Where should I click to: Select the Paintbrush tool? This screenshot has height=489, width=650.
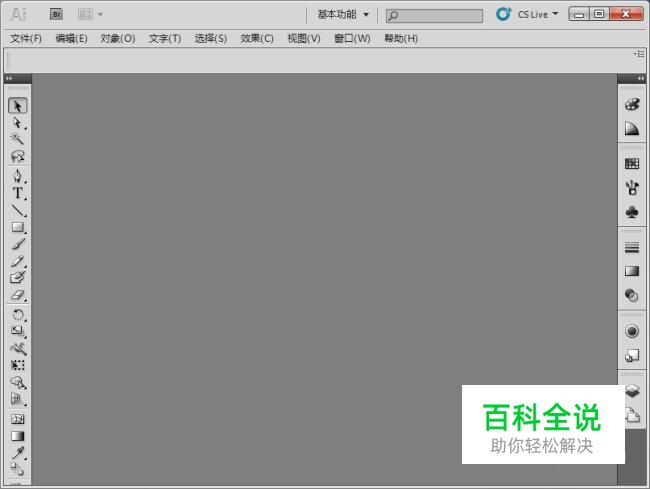17,244
